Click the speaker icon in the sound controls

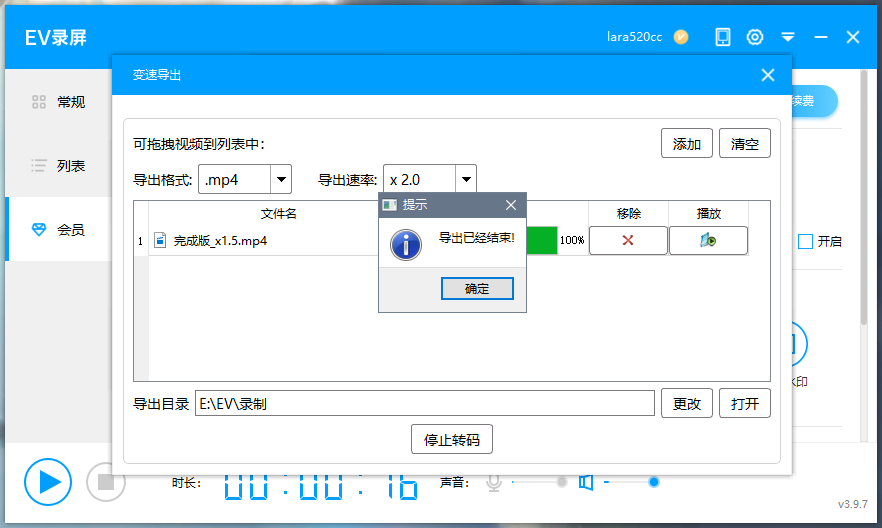click(586, 482)
